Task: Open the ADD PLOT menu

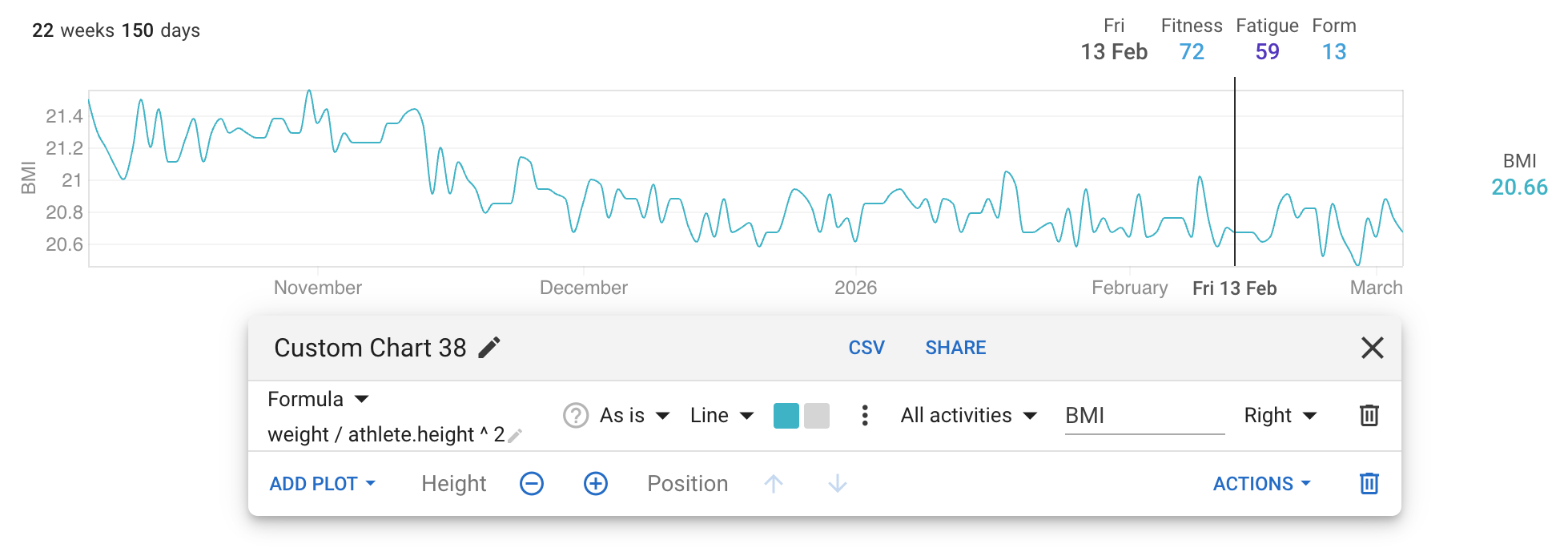Action: [x=322, y=483]
